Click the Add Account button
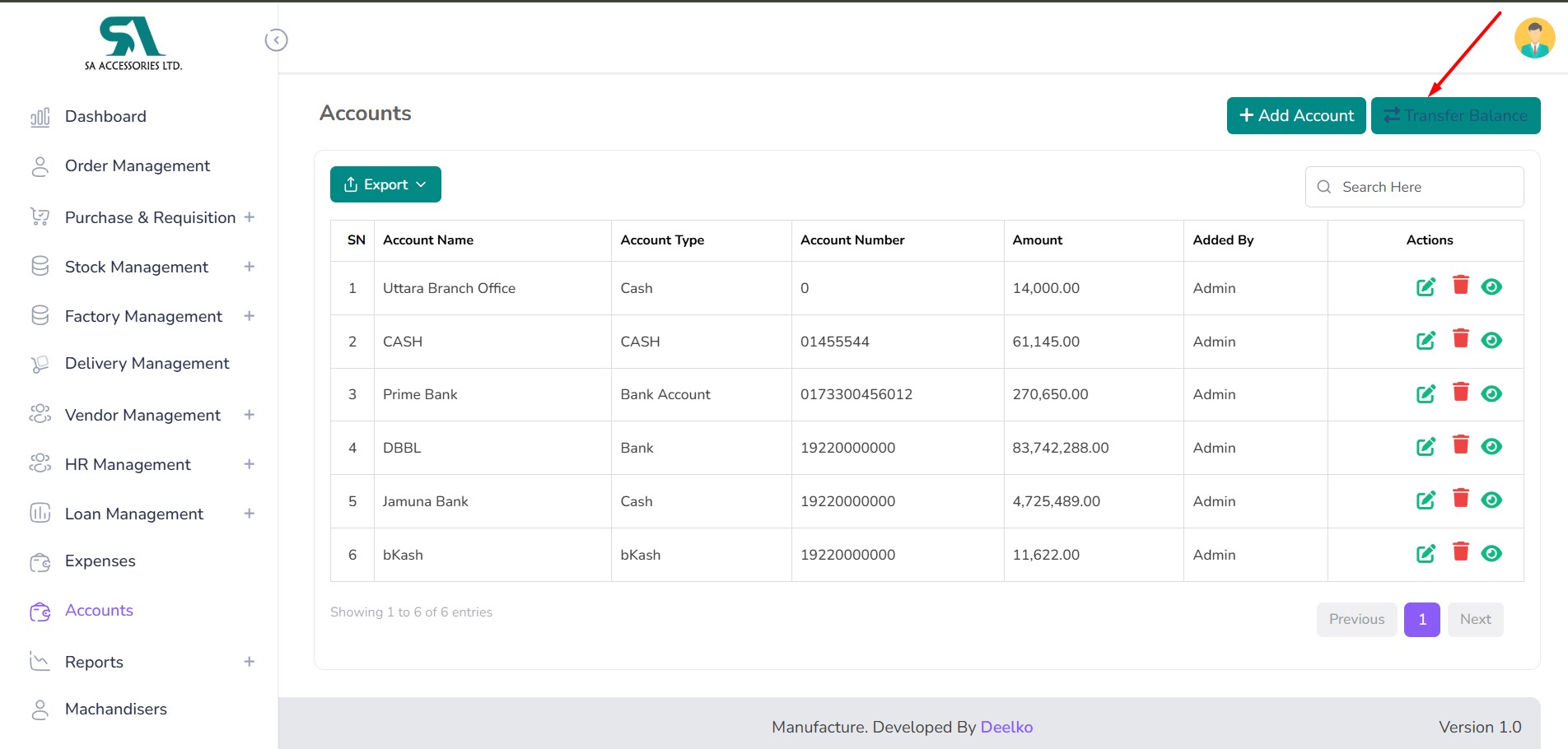1568x749 pixels. pyautogui.click(x=1296, y=116)
